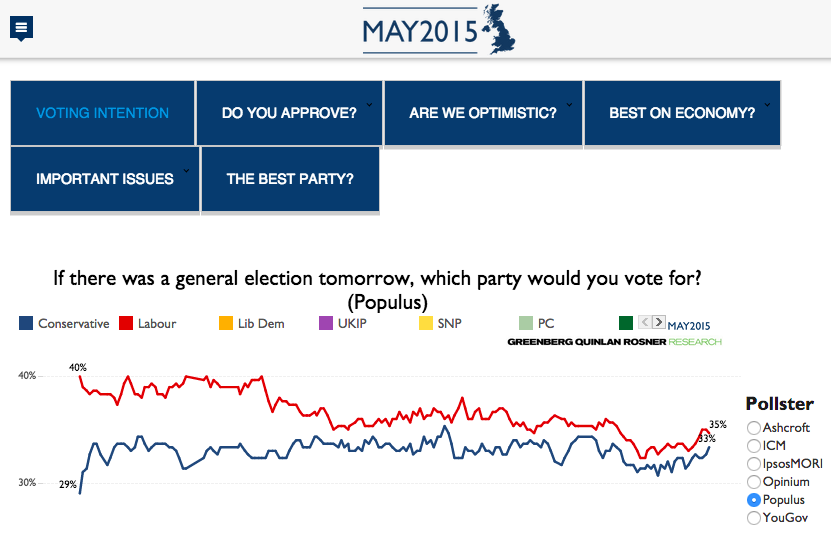
Task: Click the Conservative blue legend square
Action: click(26, 323)
